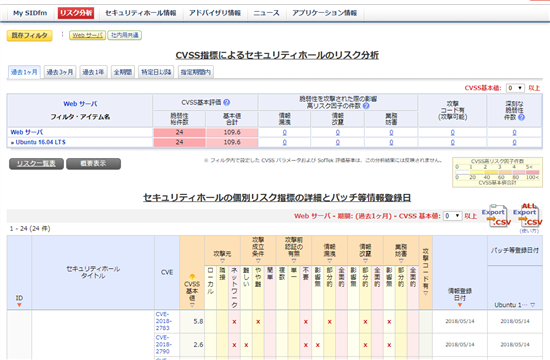Open the Web サーバ row link
Image resolution: width=550 pixels, height=360 pixels.
click(27, 132)
